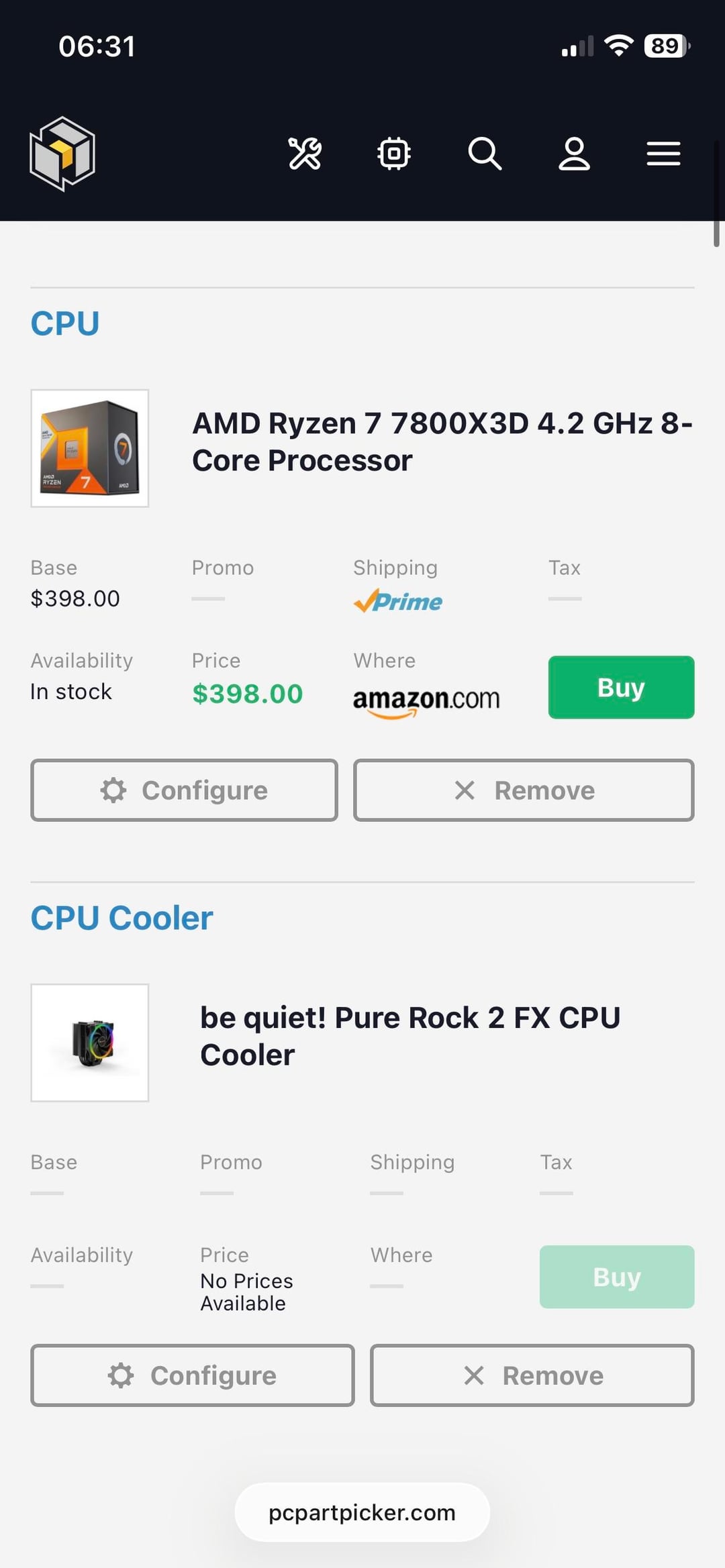Tap the pcpartpicker.com address pill
The width and height of the screenshot is (725, 1568).
point(362,1512)
